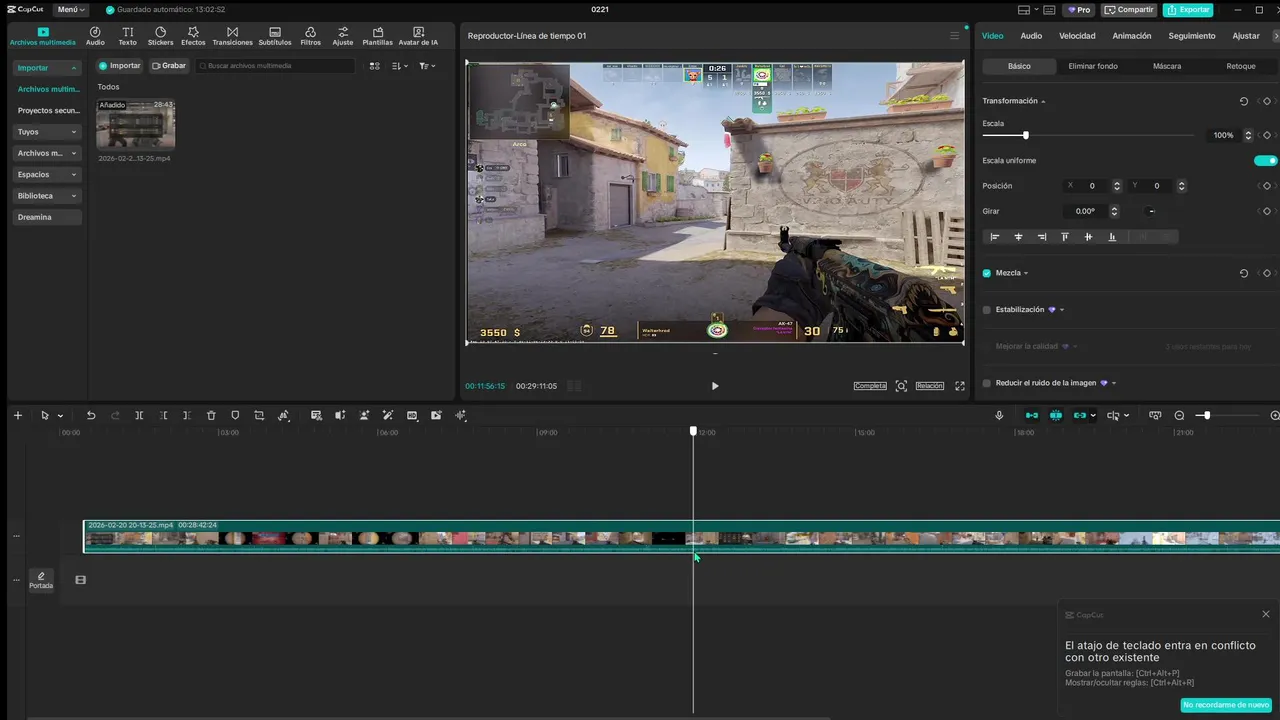This screenshot has height=720, width=1280.
Task: Adjust the Escala slider handle
Action: (1025, 135)
